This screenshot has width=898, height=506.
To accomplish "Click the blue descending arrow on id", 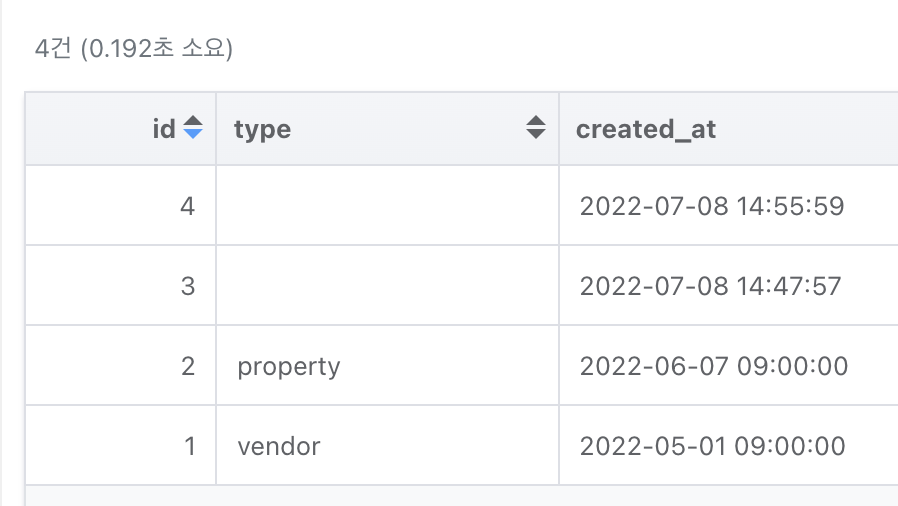I will [x=193, y=134].
